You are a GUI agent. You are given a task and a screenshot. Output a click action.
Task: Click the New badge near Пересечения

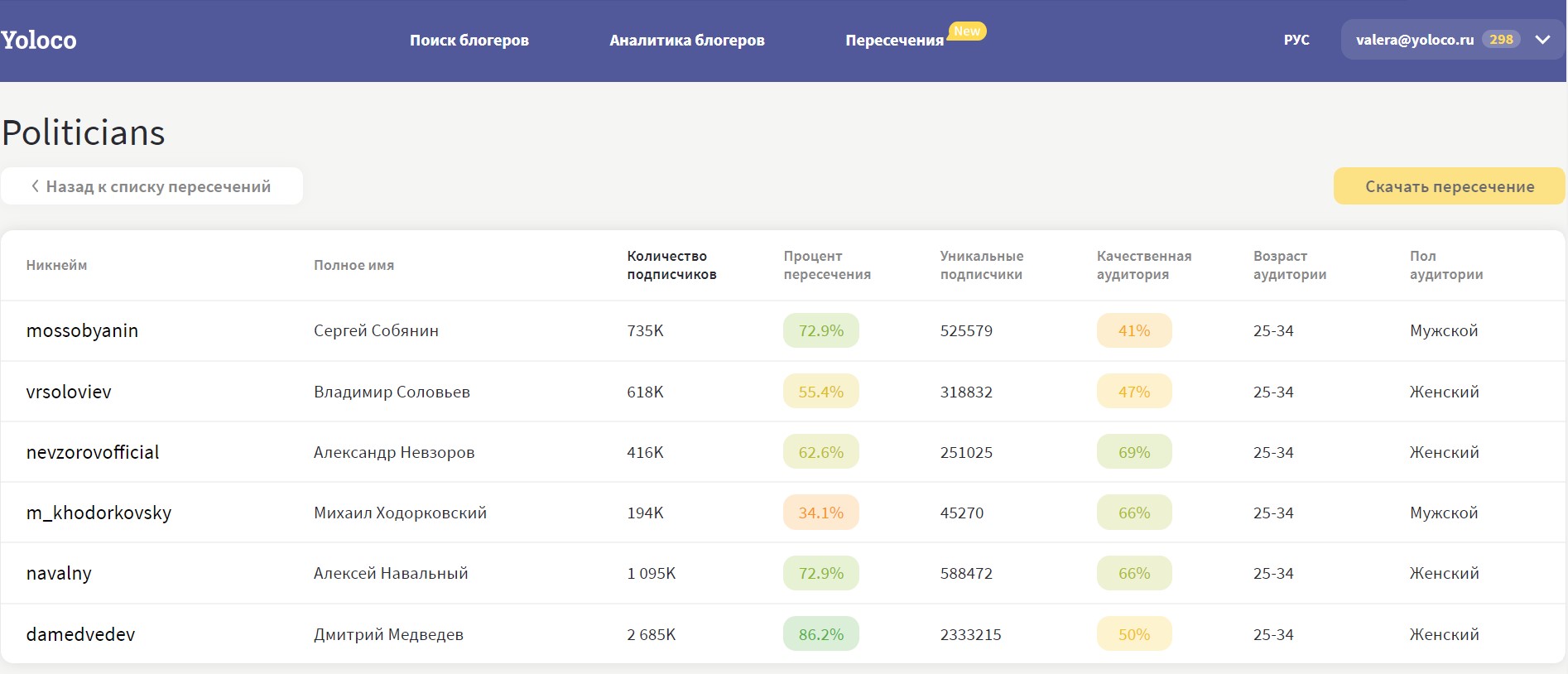[966, 31]
